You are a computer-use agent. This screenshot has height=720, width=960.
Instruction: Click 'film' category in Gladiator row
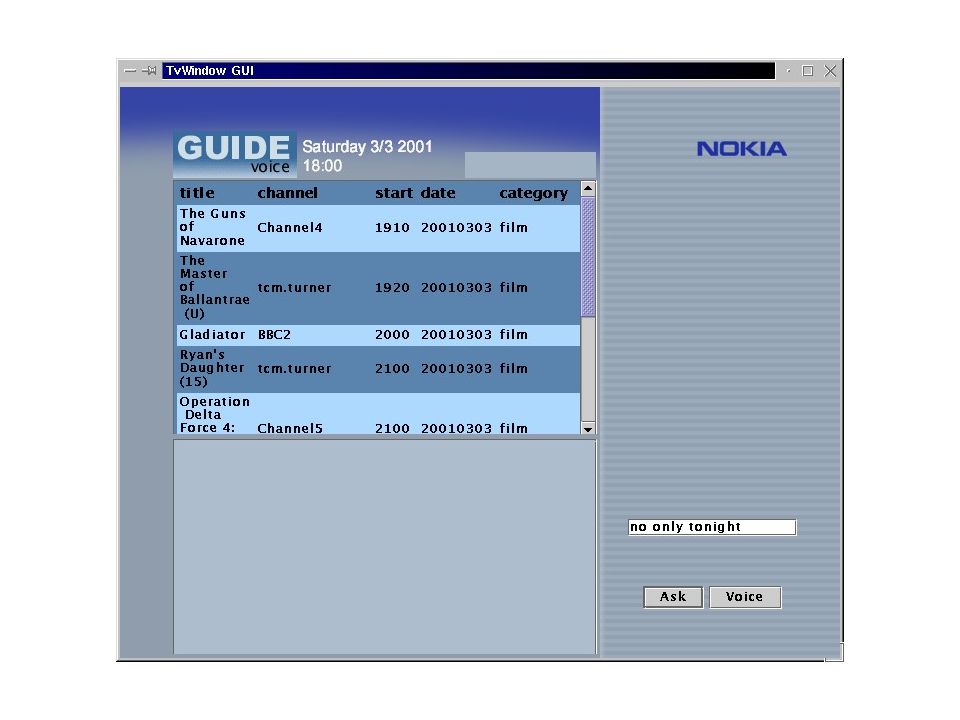(513, 335)
